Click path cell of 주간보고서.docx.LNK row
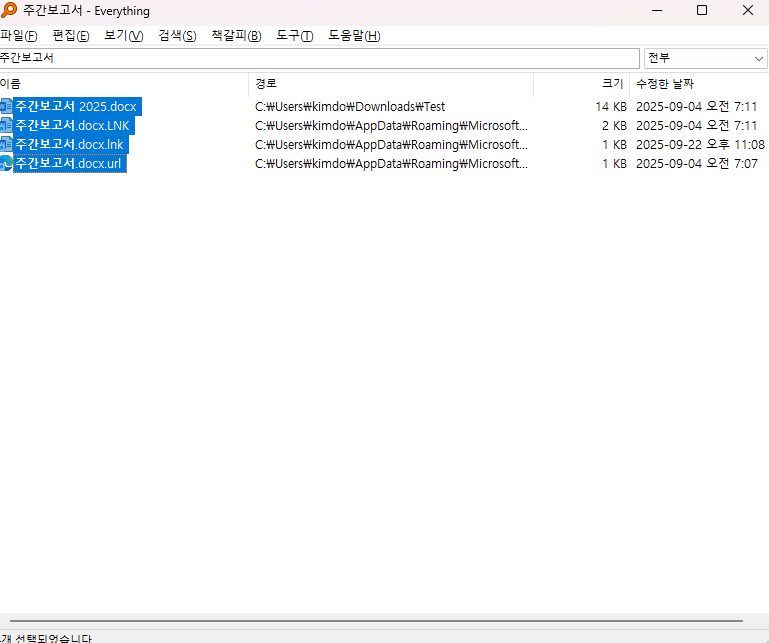The width and height of the screenshot is (769, 643). 391,126
